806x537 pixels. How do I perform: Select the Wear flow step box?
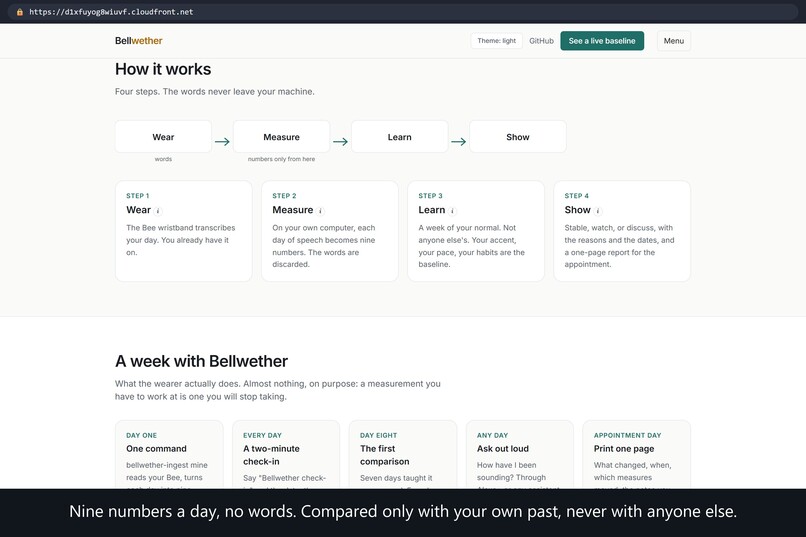[x=163, y=137]
